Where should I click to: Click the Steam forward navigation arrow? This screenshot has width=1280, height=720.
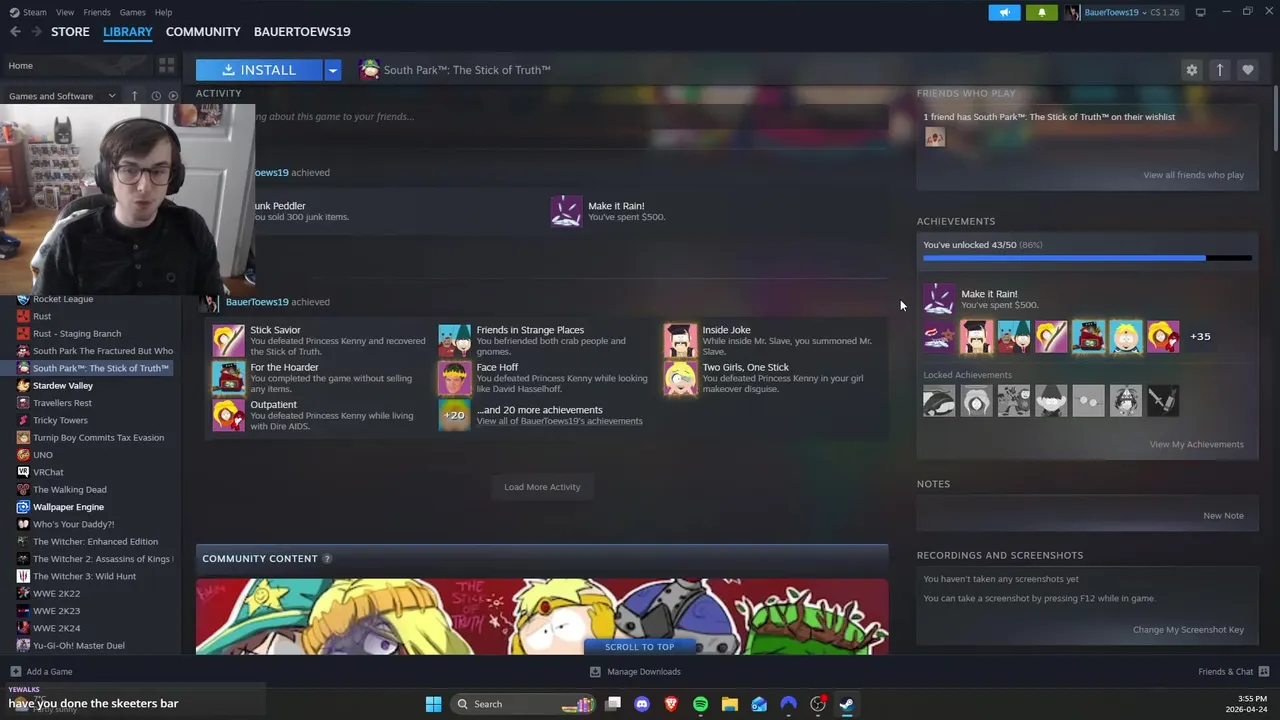[37, 32]
